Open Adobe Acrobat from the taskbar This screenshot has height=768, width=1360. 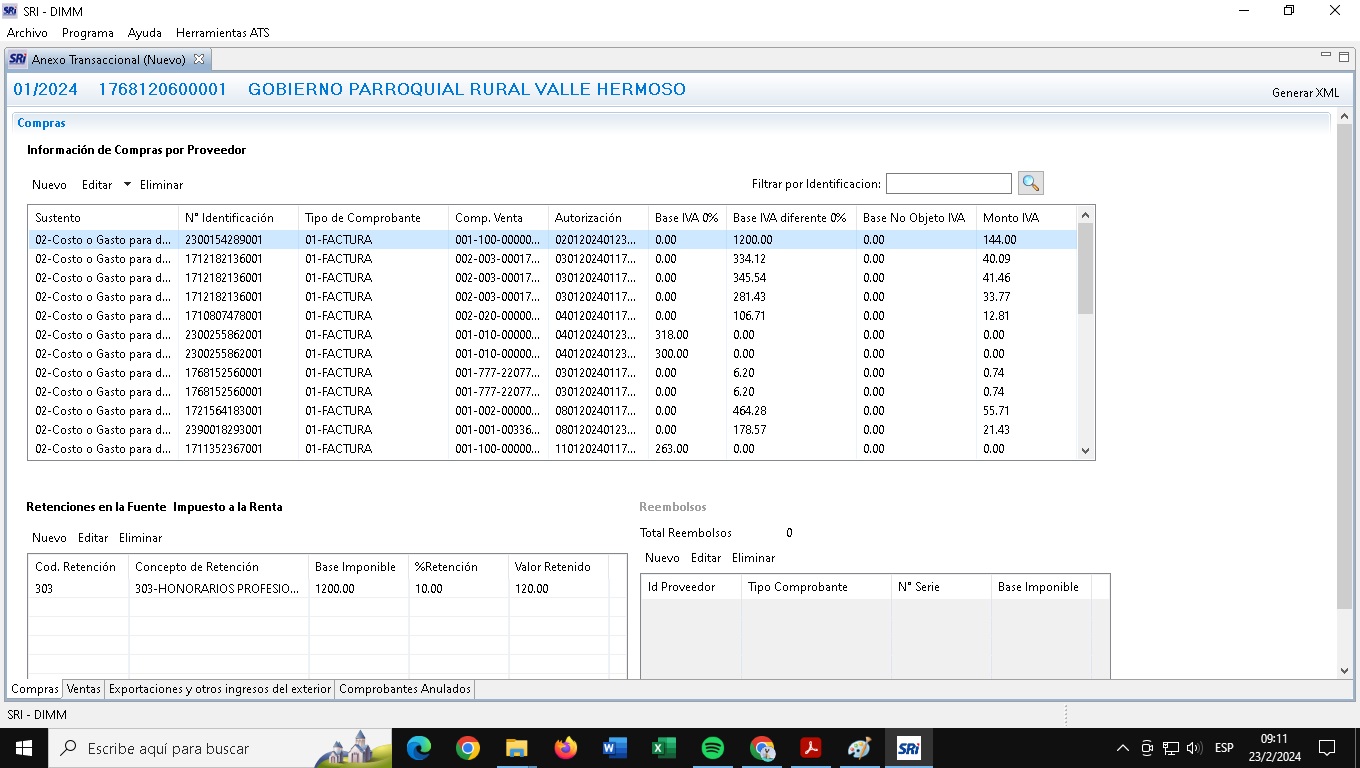click(x=810, y=748)
